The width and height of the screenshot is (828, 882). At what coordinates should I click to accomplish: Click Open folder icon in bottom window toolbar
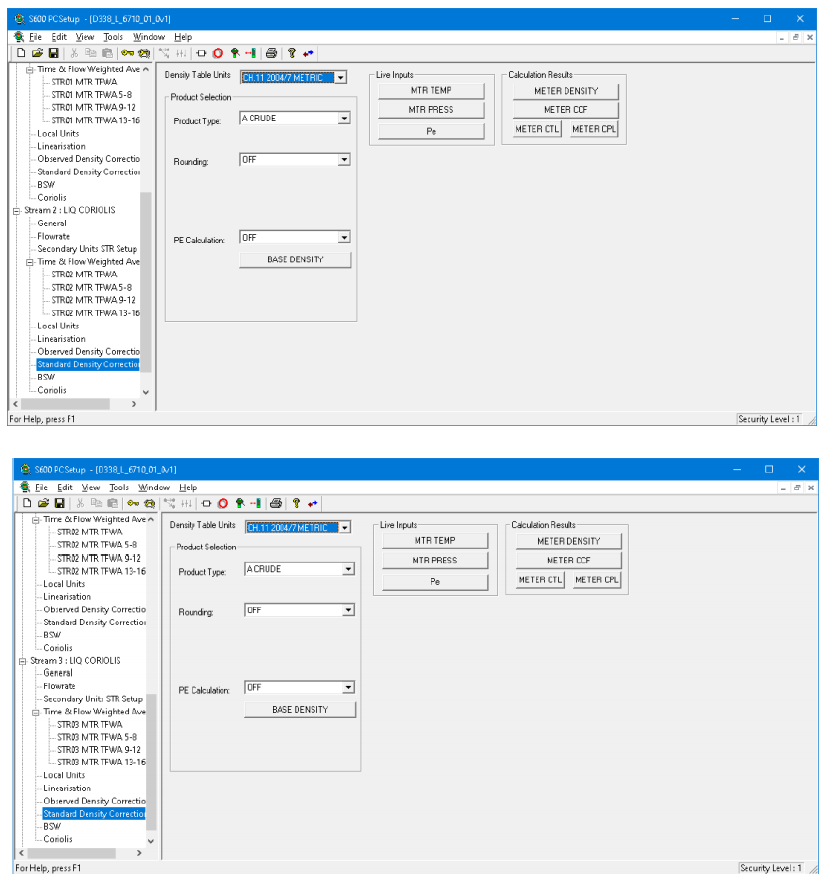point(43,503)
